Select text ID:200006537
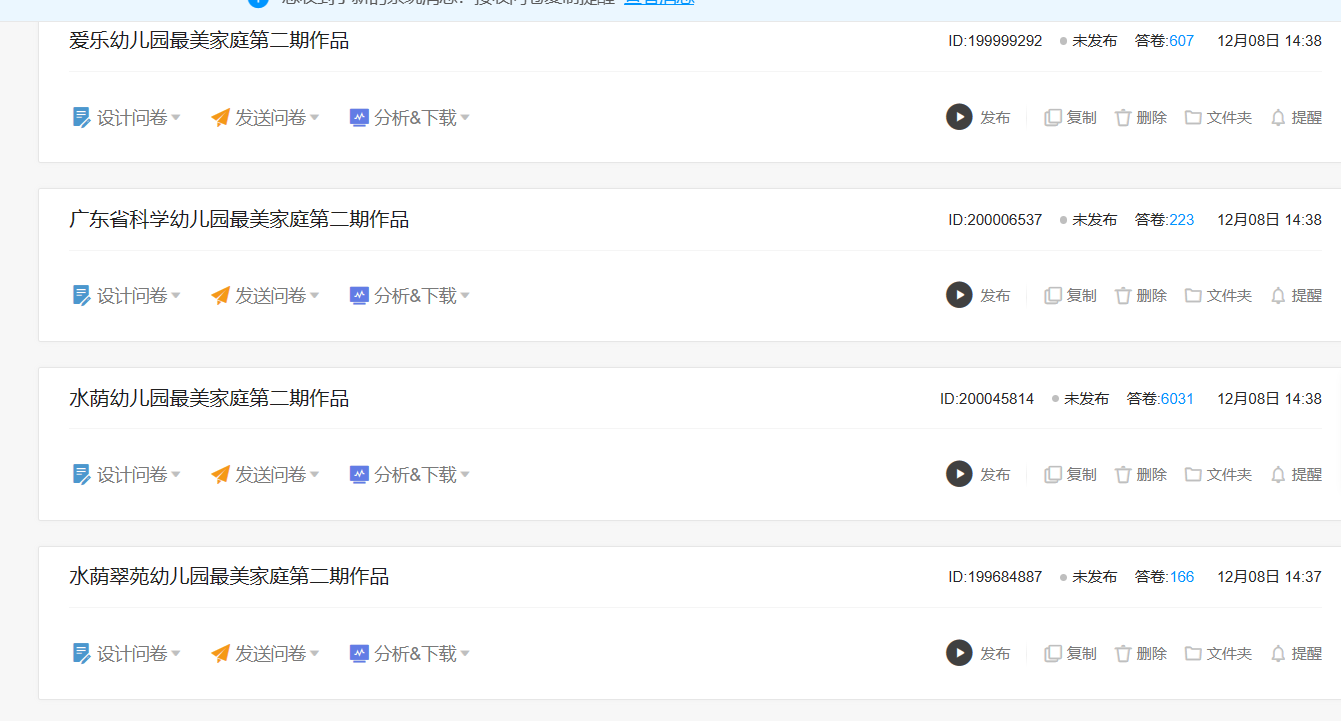 point(995,220)
